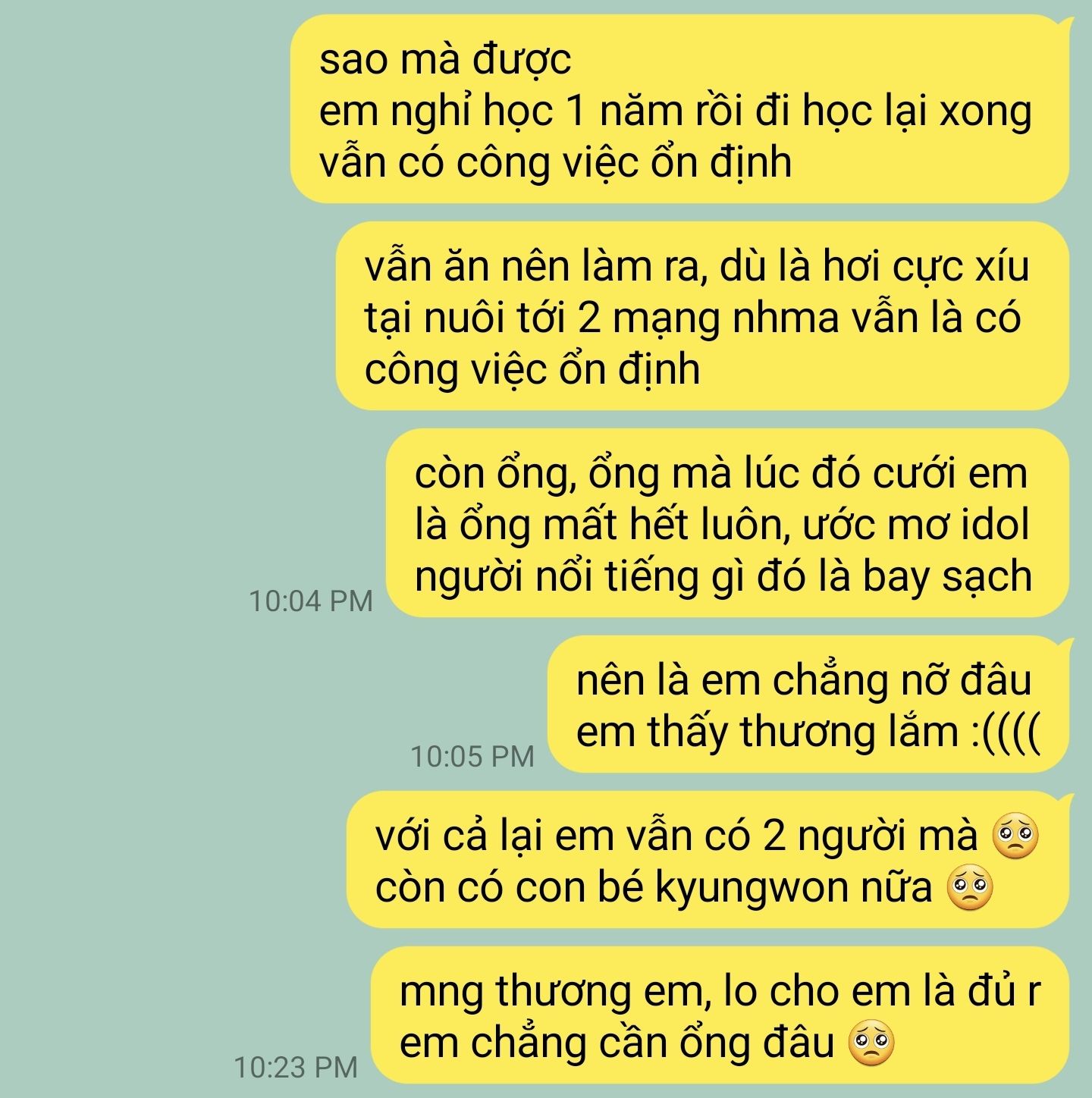Viewport: 1092px width, 1098px height.
Task: Tap the :(((( emoticon after "thương lắm"
Action: (x=1006, y=733)
